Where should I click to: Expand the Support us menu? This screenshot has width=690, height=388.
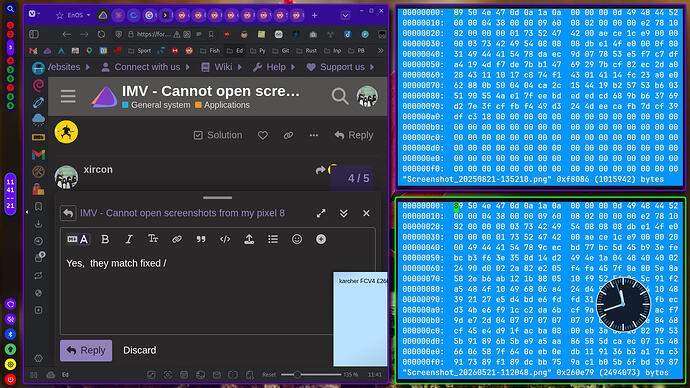(340, 67)
